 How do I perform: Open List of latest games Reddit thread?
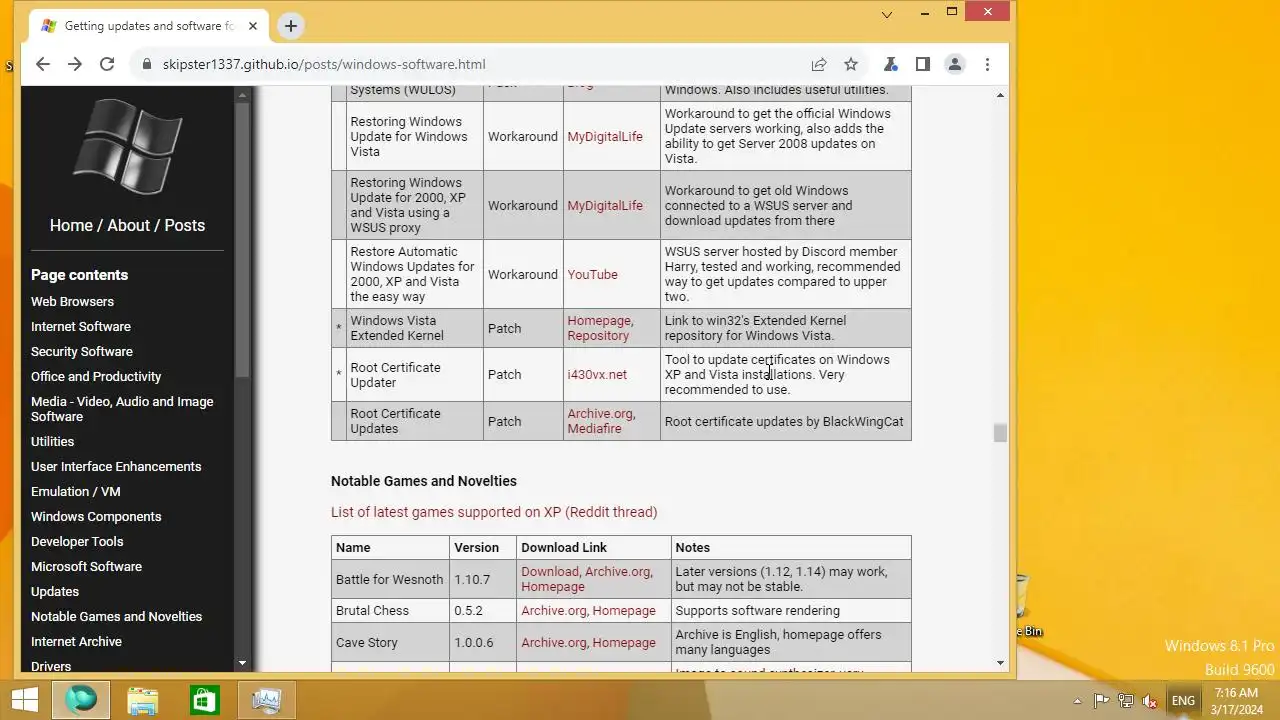494,512
